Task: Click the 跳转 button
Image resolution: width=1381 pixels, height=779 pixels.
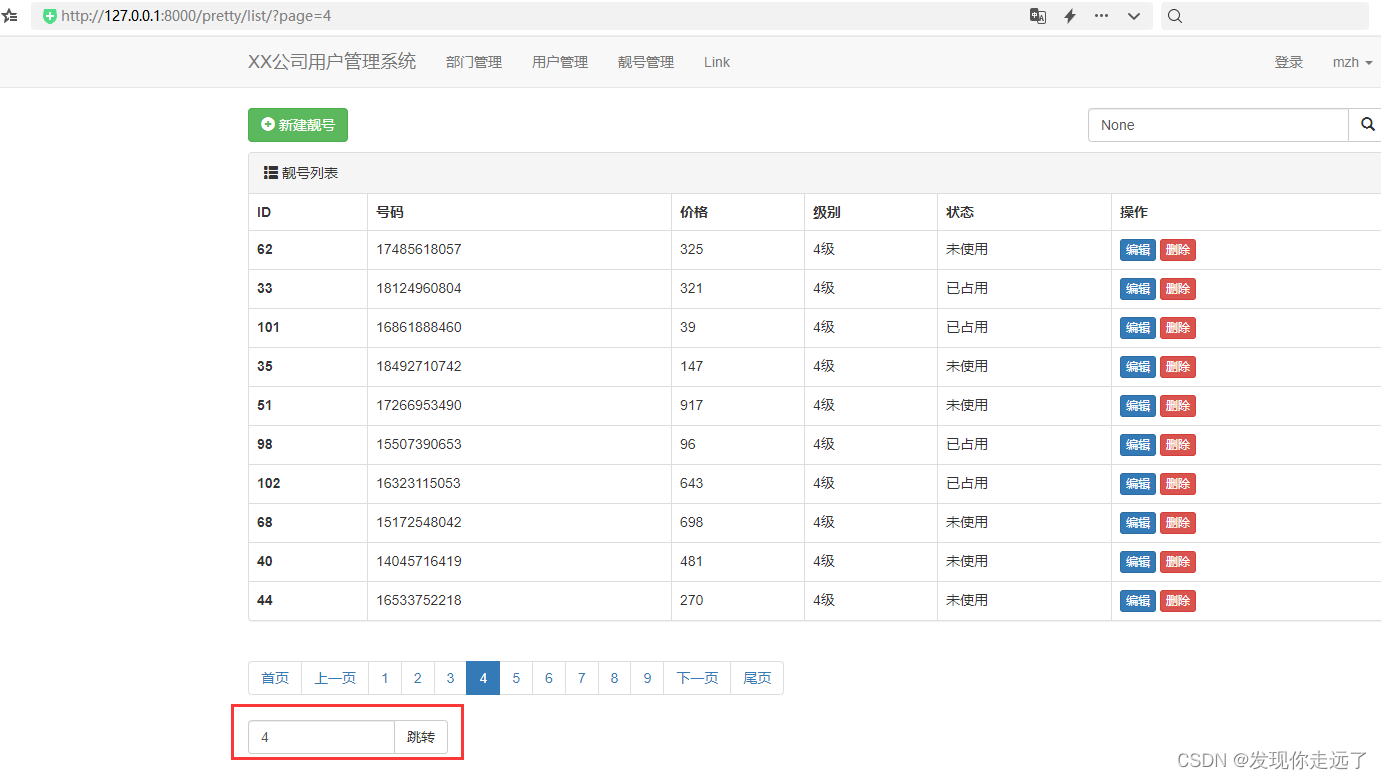Action: [x=421, y=737]
